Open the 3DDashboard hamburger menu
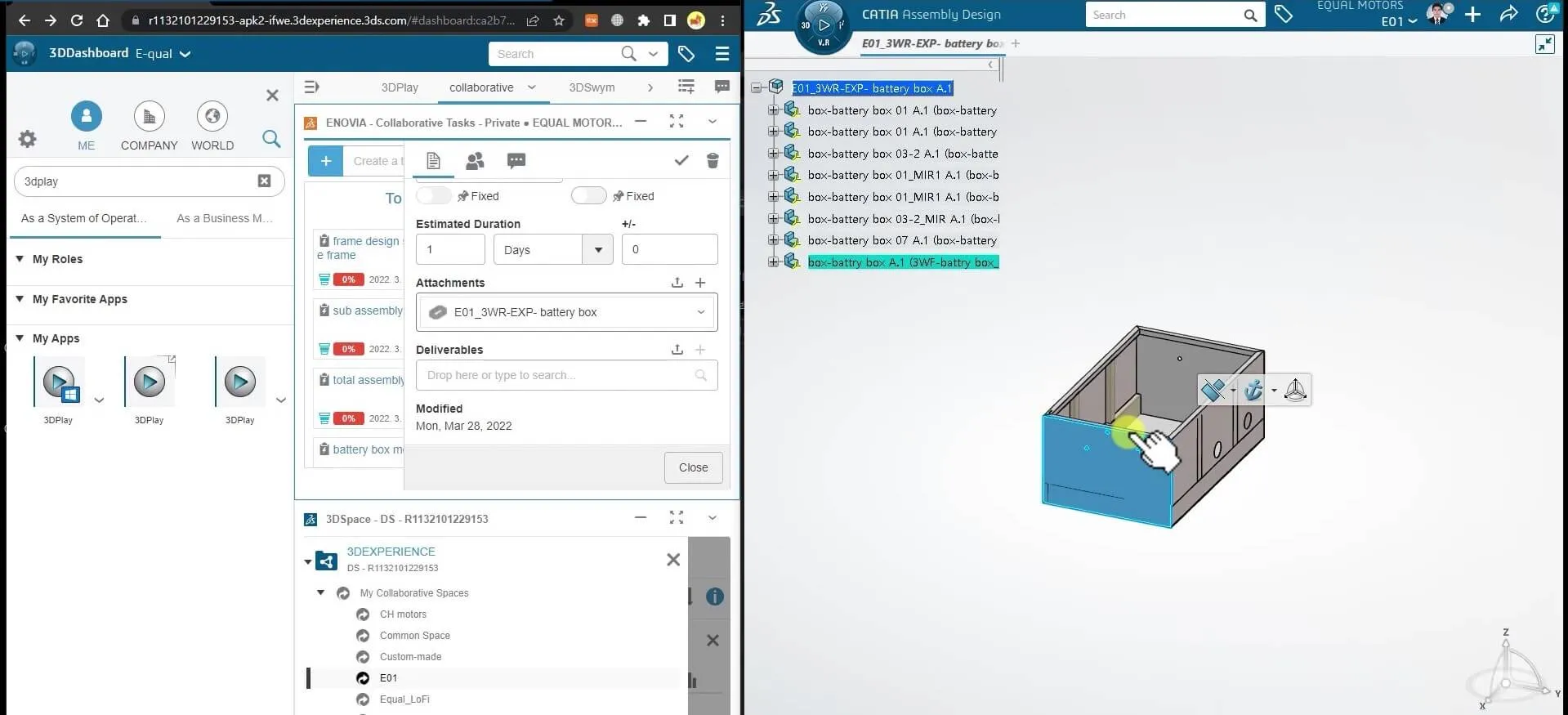The height and width of the screenshot is (715, 1568). pos(722,54)
